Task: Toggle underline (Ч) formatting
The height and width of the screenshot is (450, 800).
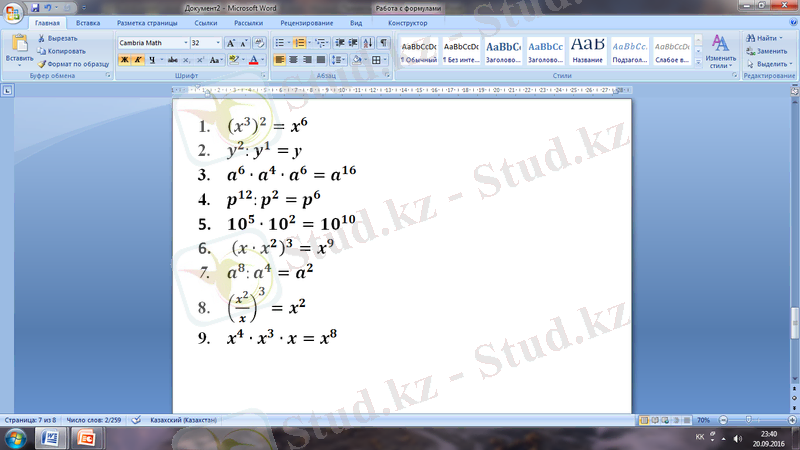Action: tap(153, 60)
